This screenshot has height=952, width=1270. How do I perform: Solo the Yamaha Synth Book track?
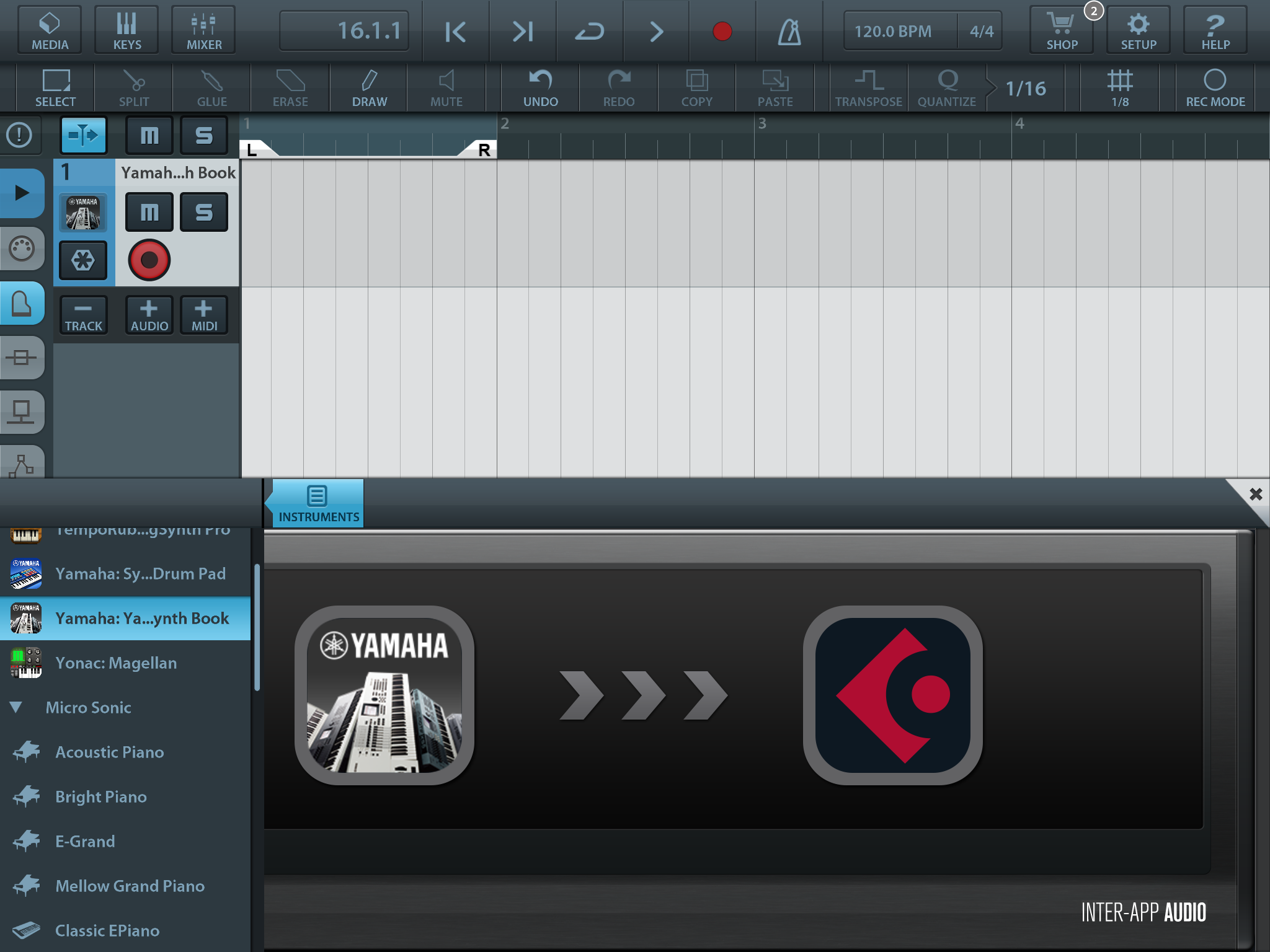pyautogui.click(x=204, y=212)
